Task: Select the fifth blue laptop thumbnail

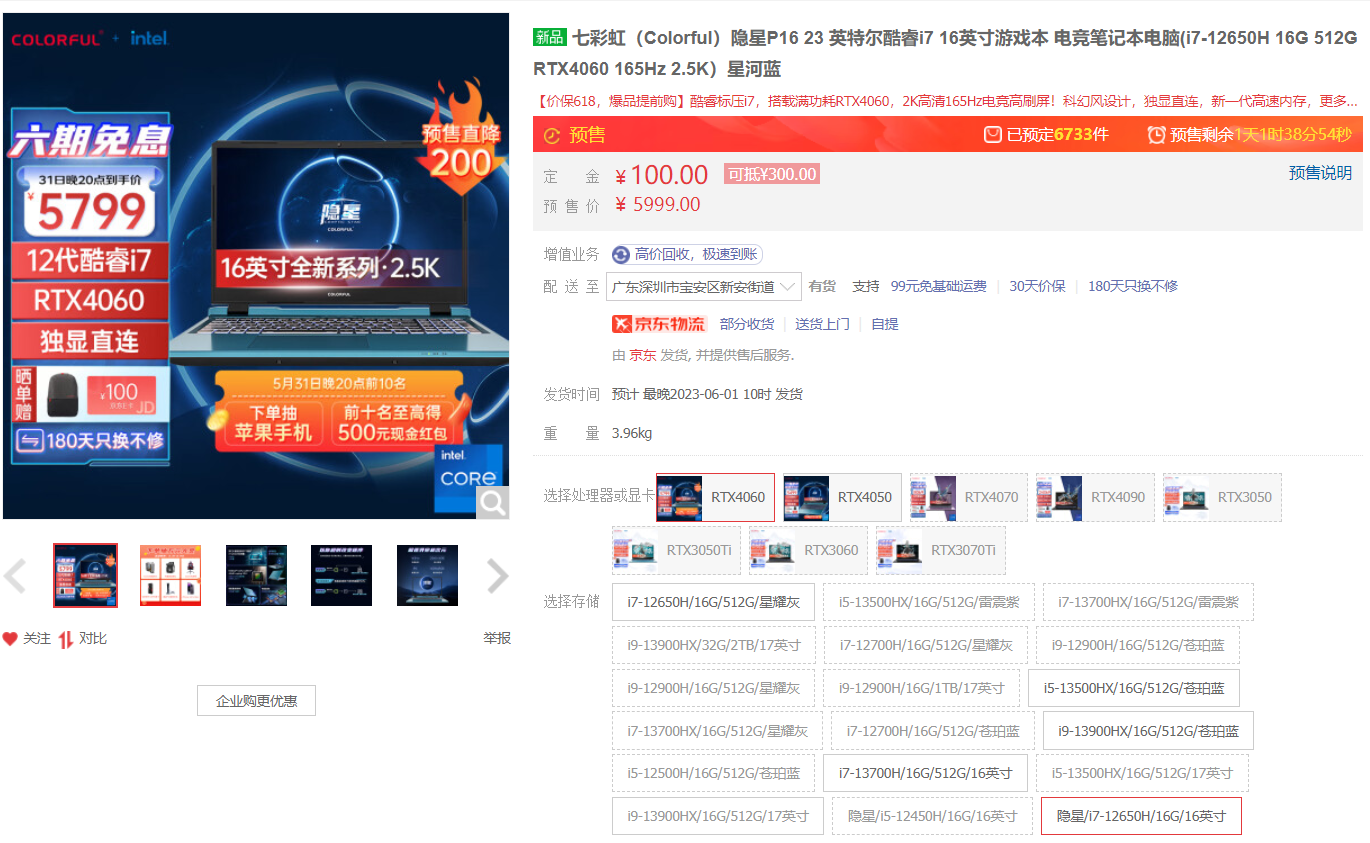Action: [428, 575]
